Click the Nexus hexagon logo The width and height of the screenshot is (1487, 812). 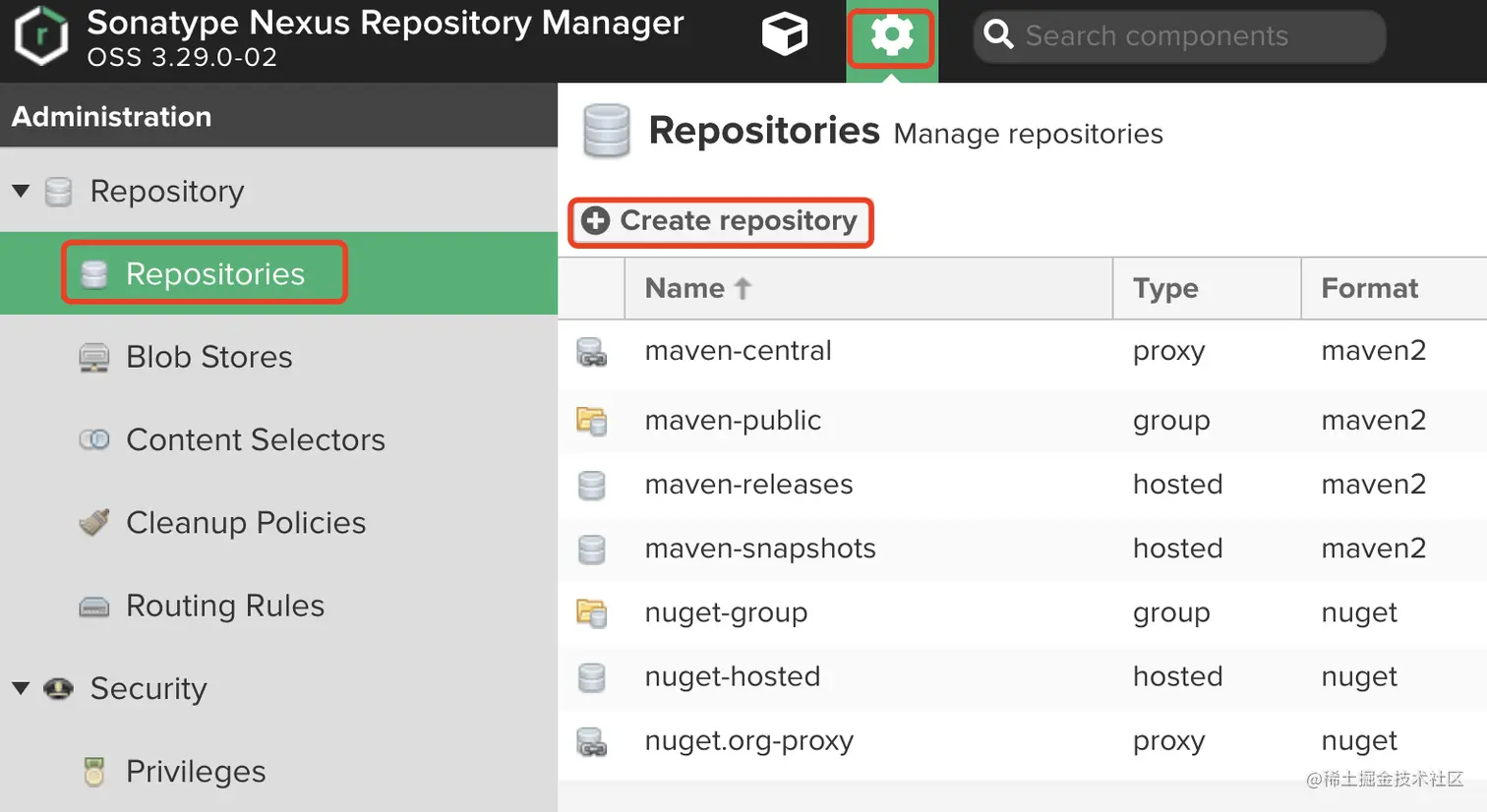pyautogui.click(x=41, y=36)
